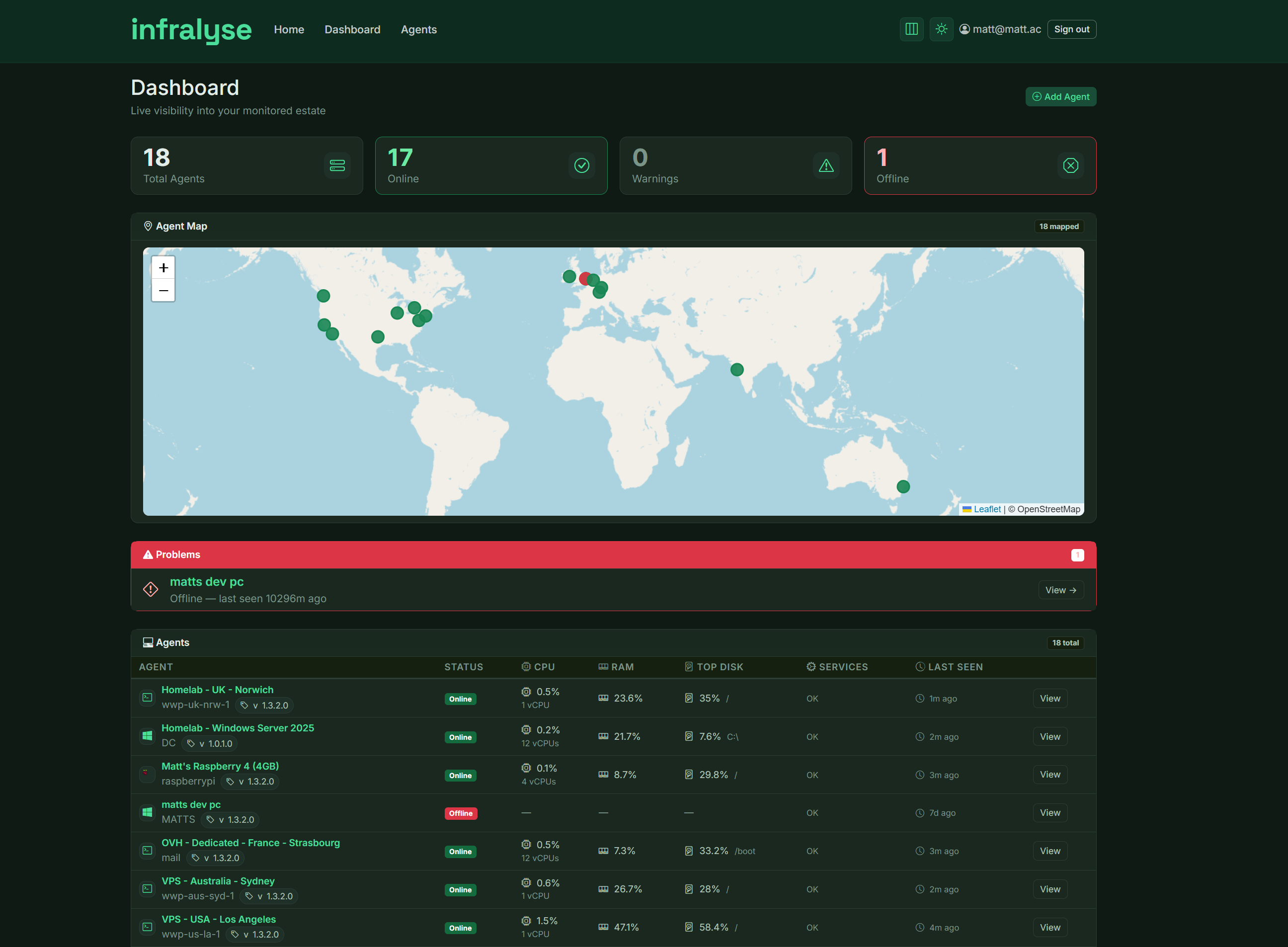View the VPS Sydney row
Screen dimensions: 1288x947
(1049, 889)
